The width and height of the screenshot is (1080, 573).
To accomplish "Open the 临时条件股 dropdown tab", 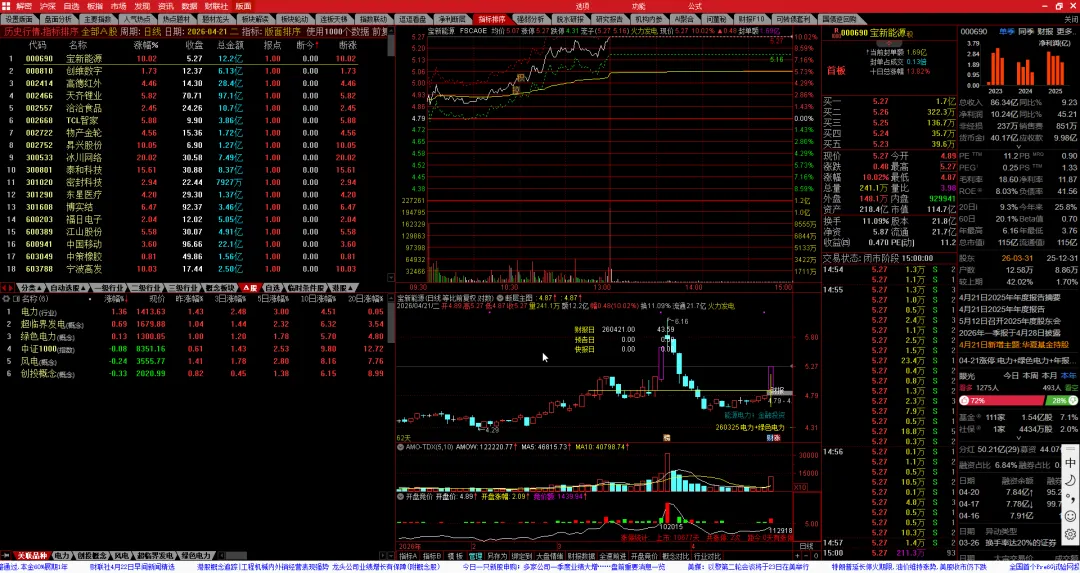I will [x=304, y=287].
